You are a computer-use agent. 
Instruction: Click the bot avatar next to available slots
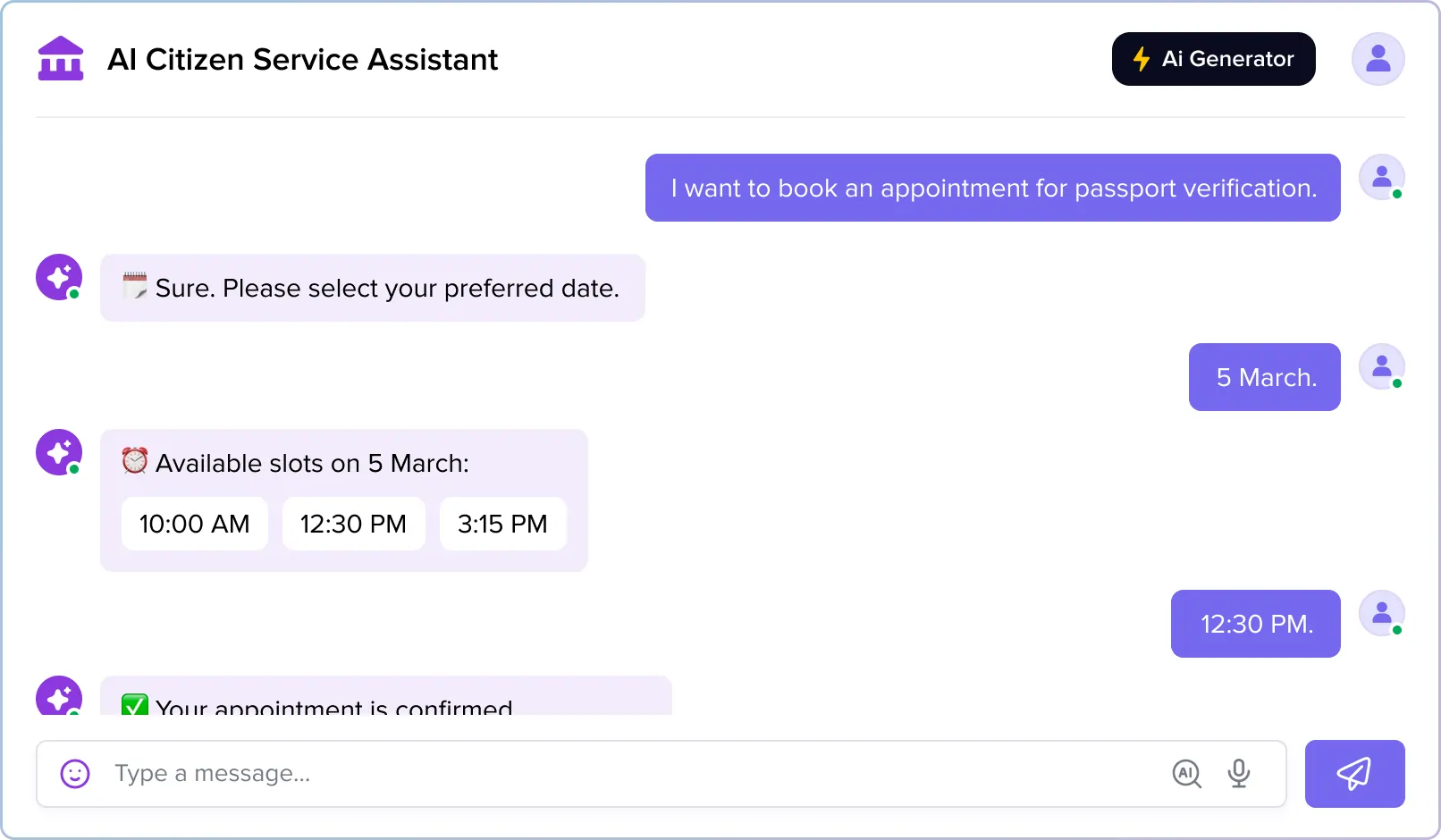pyautogui.click(x=59, y=452)
